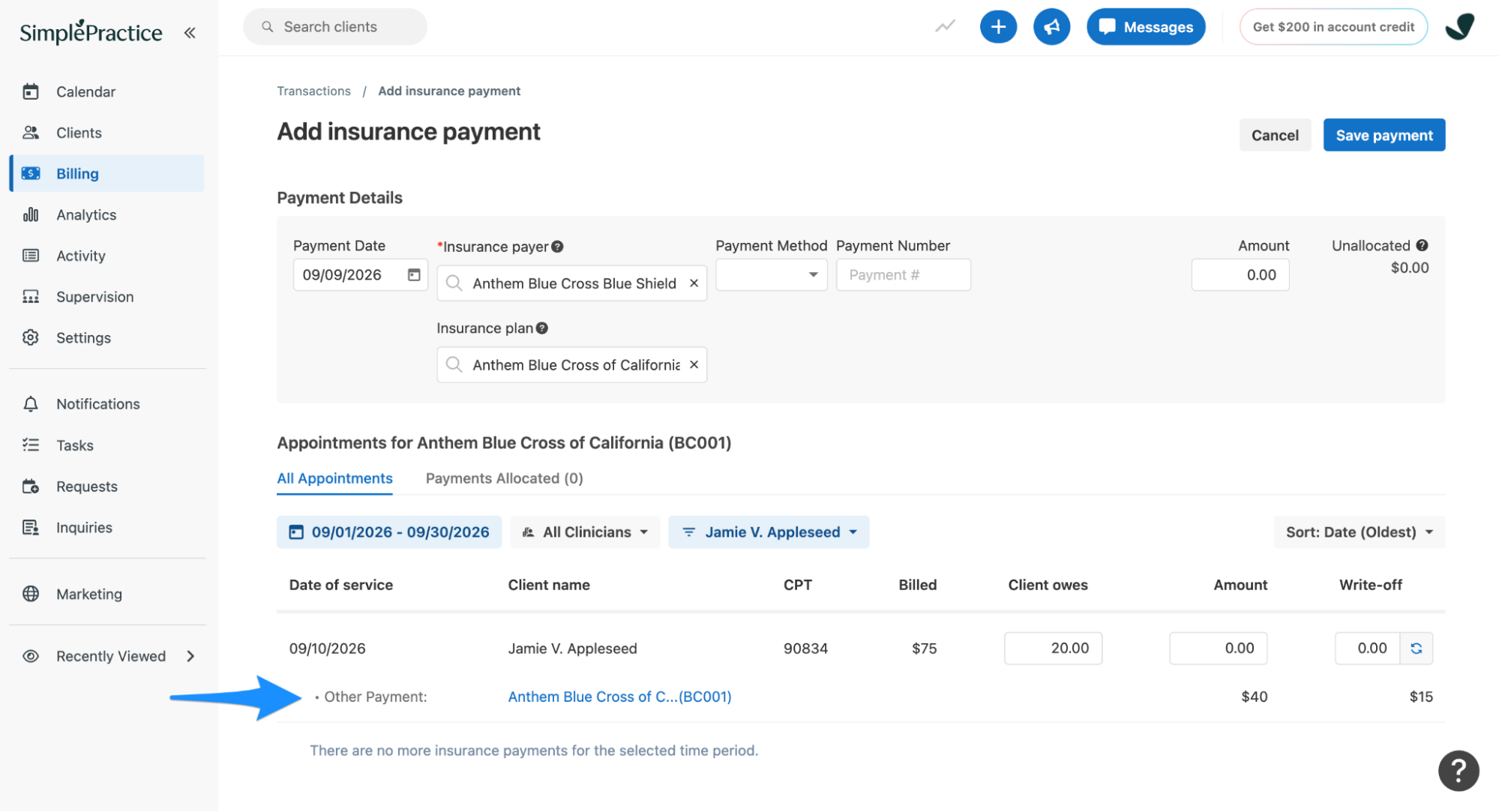Go back to Transactions breadcrumb
Image resolution: width=1499 pixels, height=812 pixels.
pyautogui.click(x=313, y=91)
